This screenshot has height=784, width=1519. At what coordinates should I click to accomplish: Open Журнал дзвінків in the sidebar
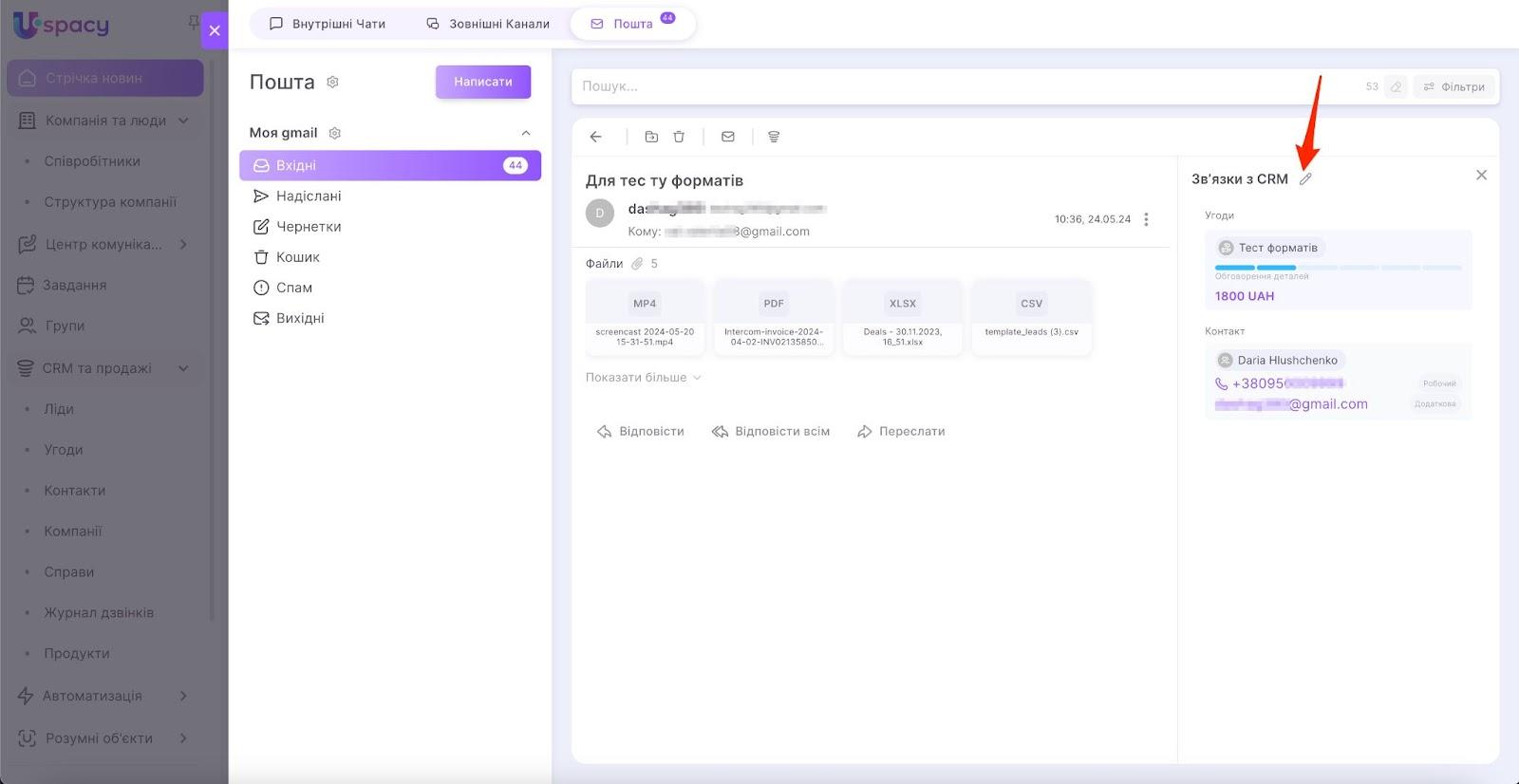99,613
